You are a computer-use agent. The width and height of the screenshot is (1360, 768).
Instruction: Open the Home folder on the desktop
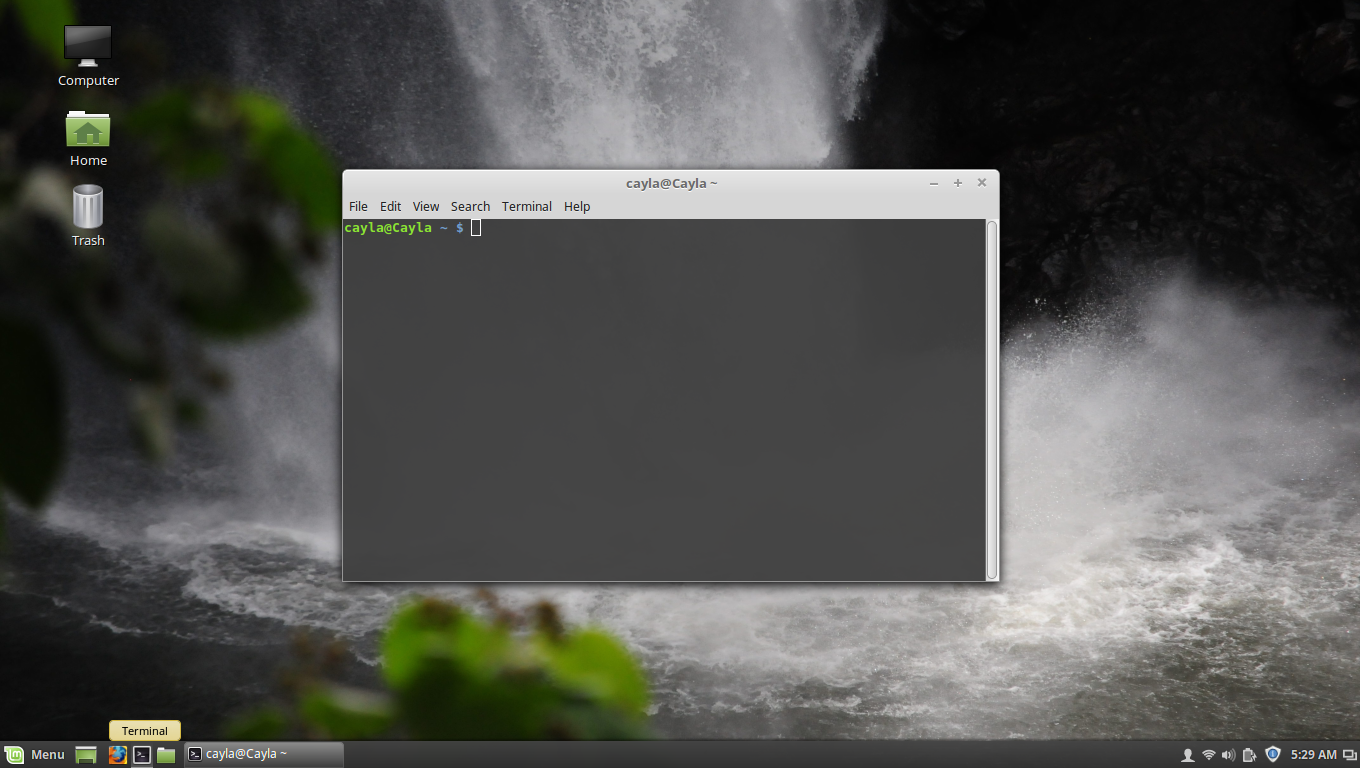coord(87,130)
